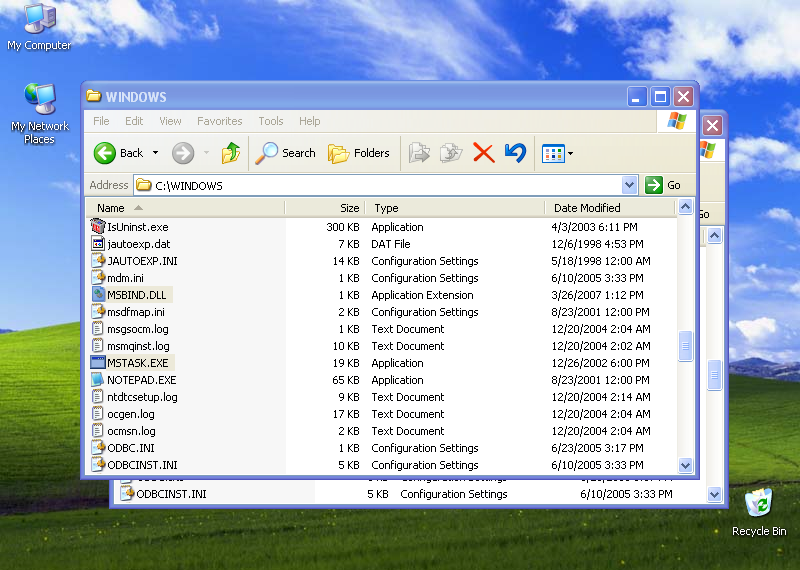Select ODBCINST.INI icon in front window
The height and width of the screenshot is (570, 800).
97,464
